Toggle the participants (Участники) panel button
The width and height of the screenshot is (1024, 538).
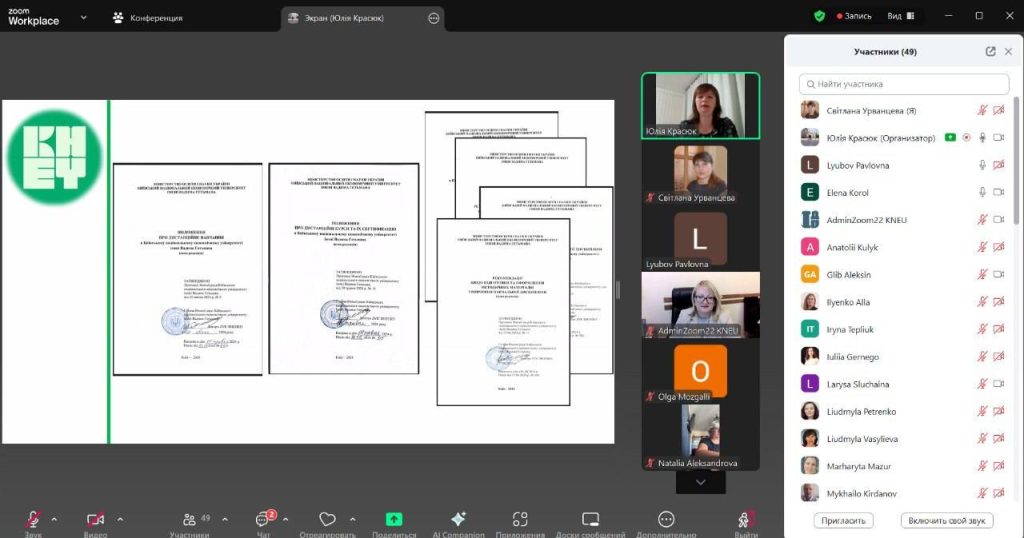click(x=189, y=519)
